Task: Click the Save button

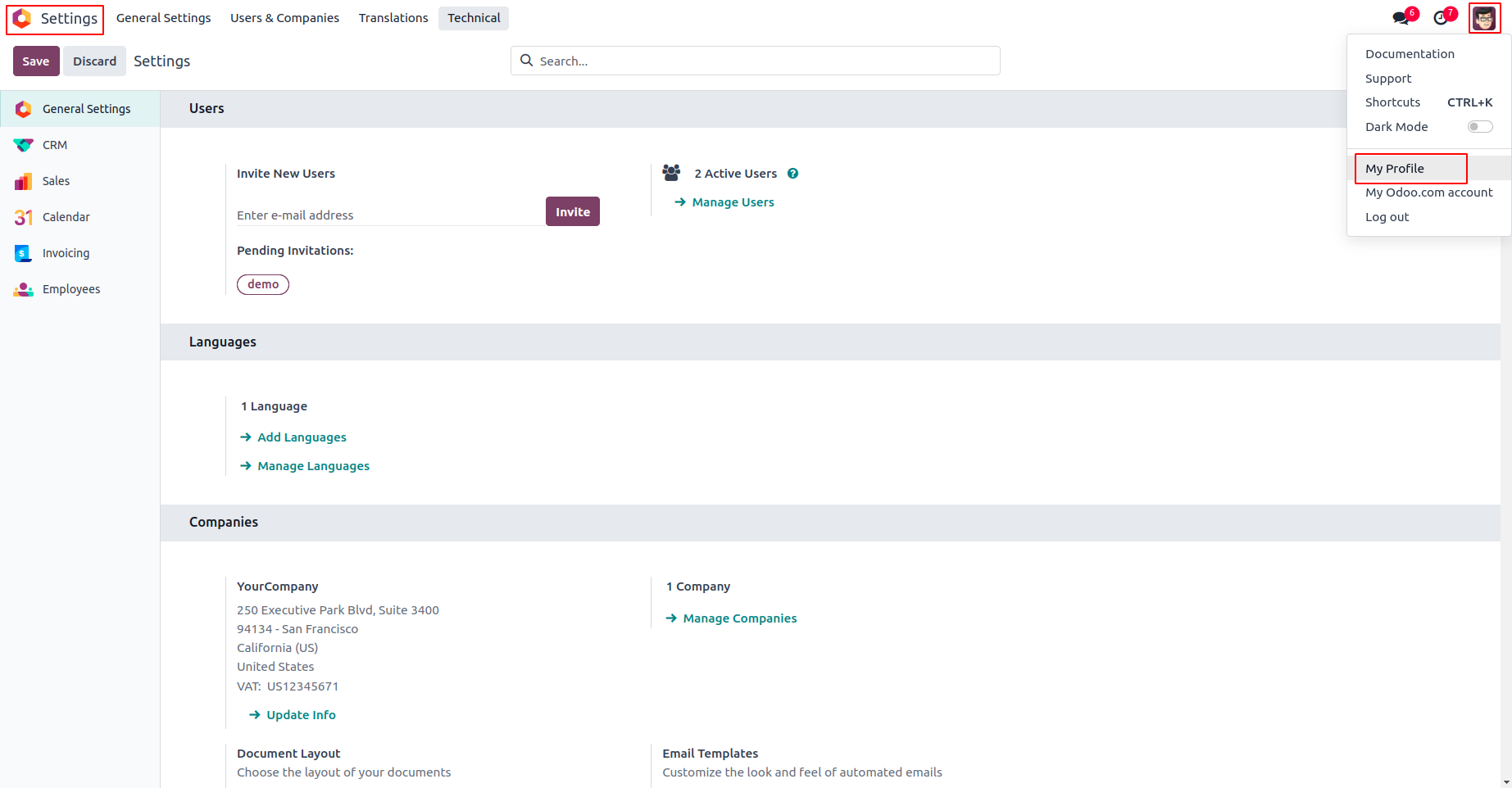Action: point(36,61)
